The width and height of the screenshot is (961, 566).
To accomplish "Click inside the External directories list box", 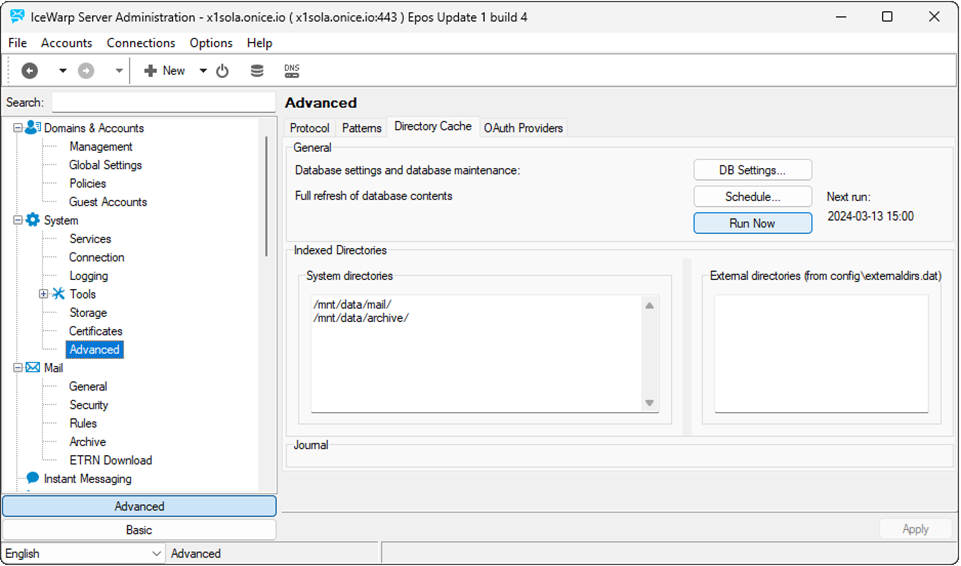I will 821,353.
